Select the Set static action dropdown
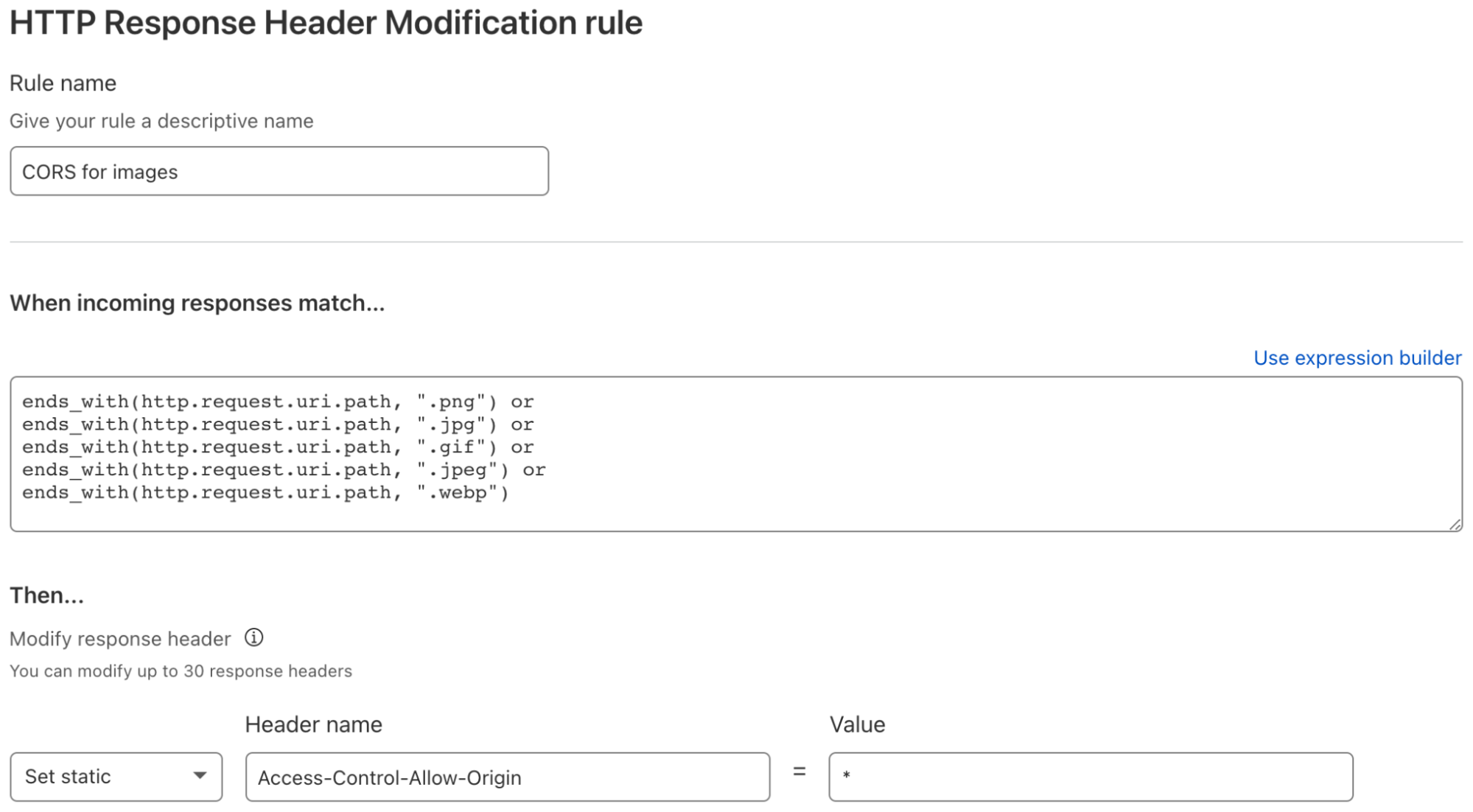 tap(116, 776)
